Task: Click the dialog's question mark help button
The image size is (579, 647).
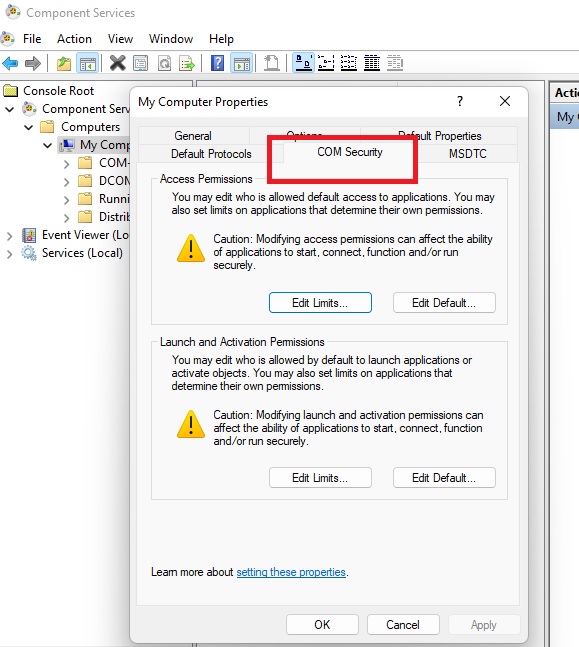Action: (x=460, y=101)
